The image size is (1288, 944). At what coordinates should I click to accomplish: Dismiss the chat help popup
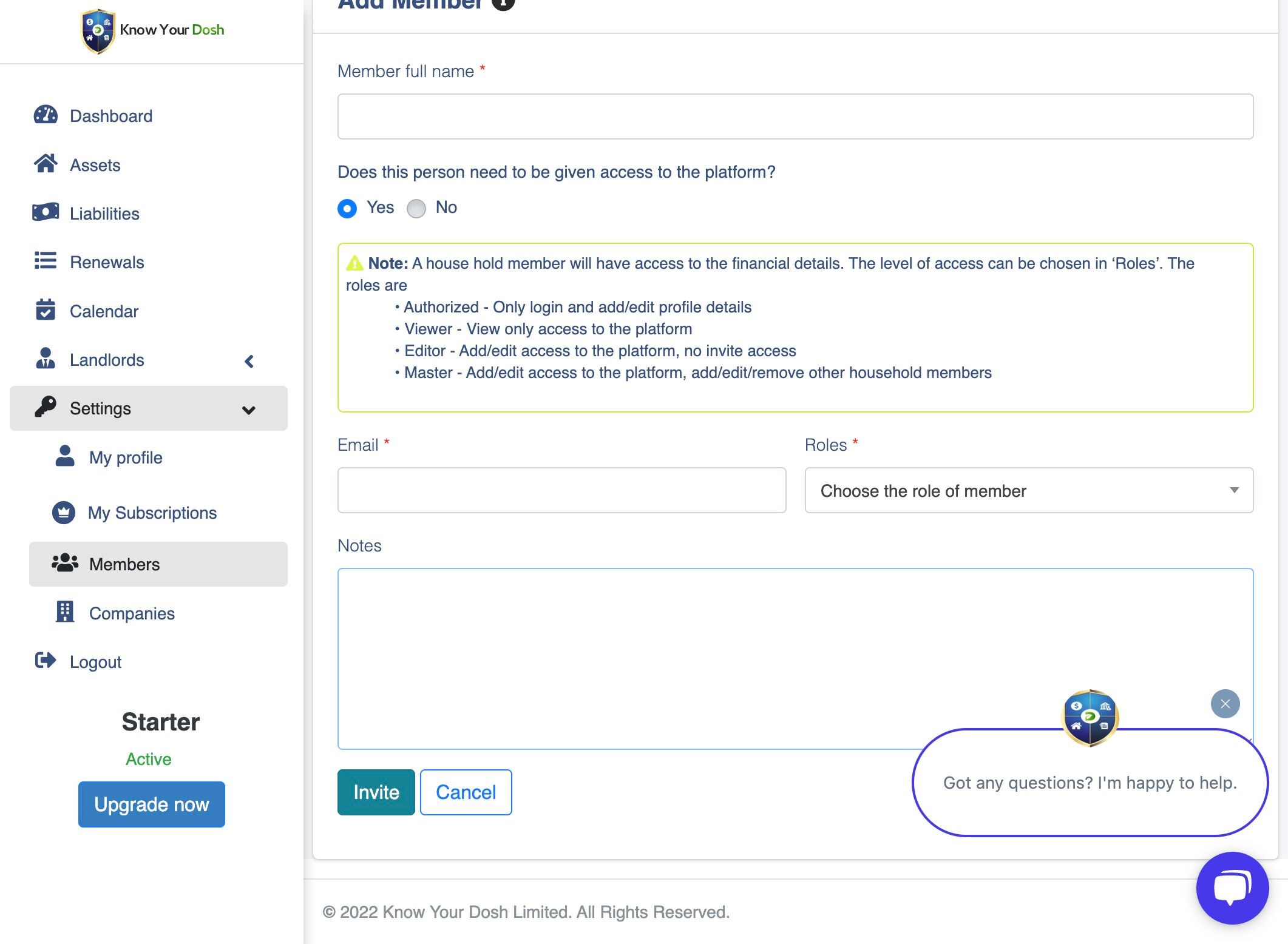click(1225, 704)
